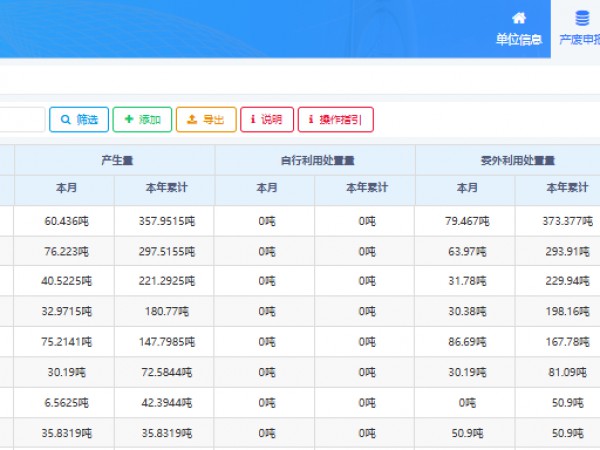Select the cell showing 6.5625吨
Viewport: 600px width, 450px height.
click(x=64, y=404)
